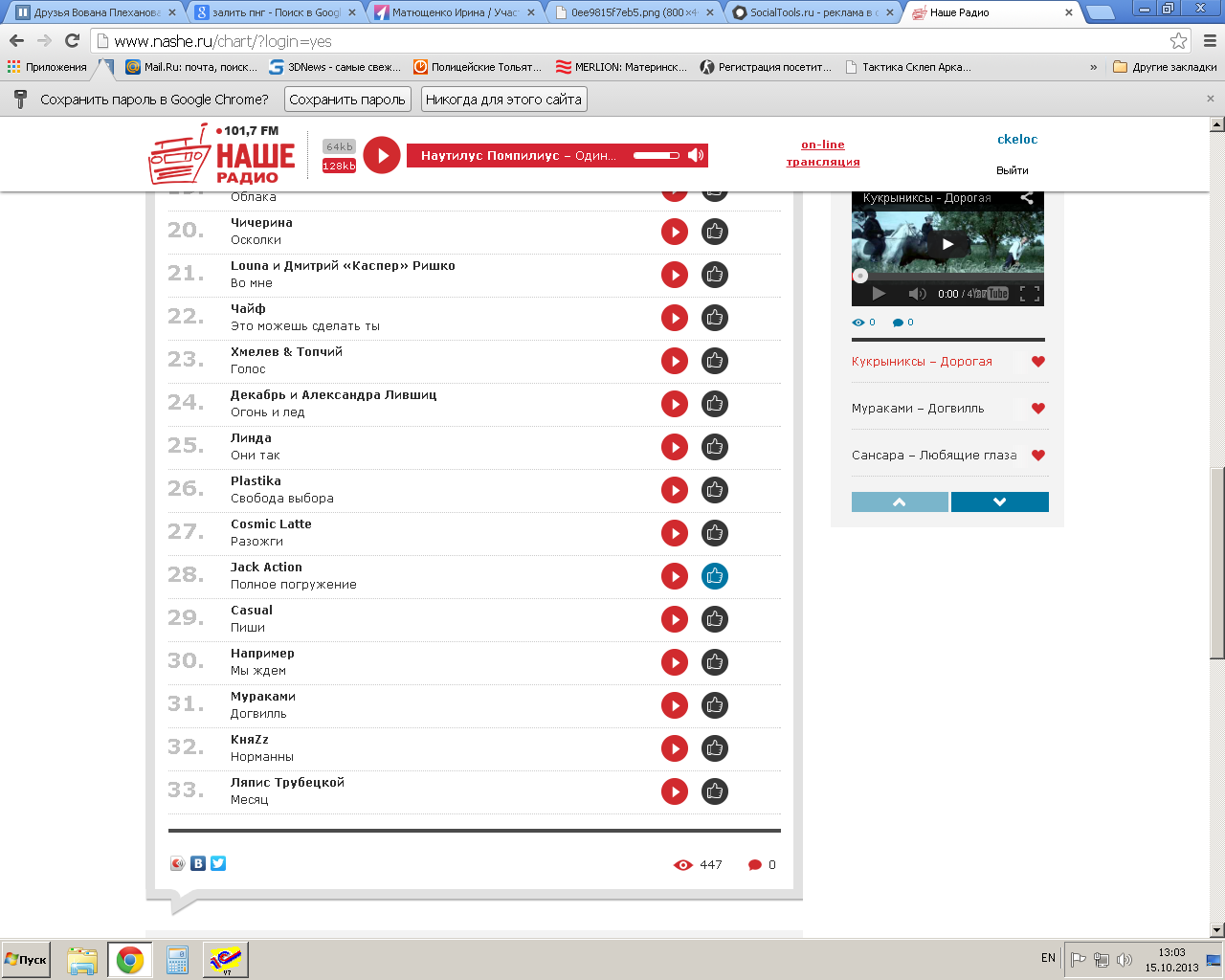Play Чайф – Это можешь сделать ты
1225x980 pixels.
[675, 318]
